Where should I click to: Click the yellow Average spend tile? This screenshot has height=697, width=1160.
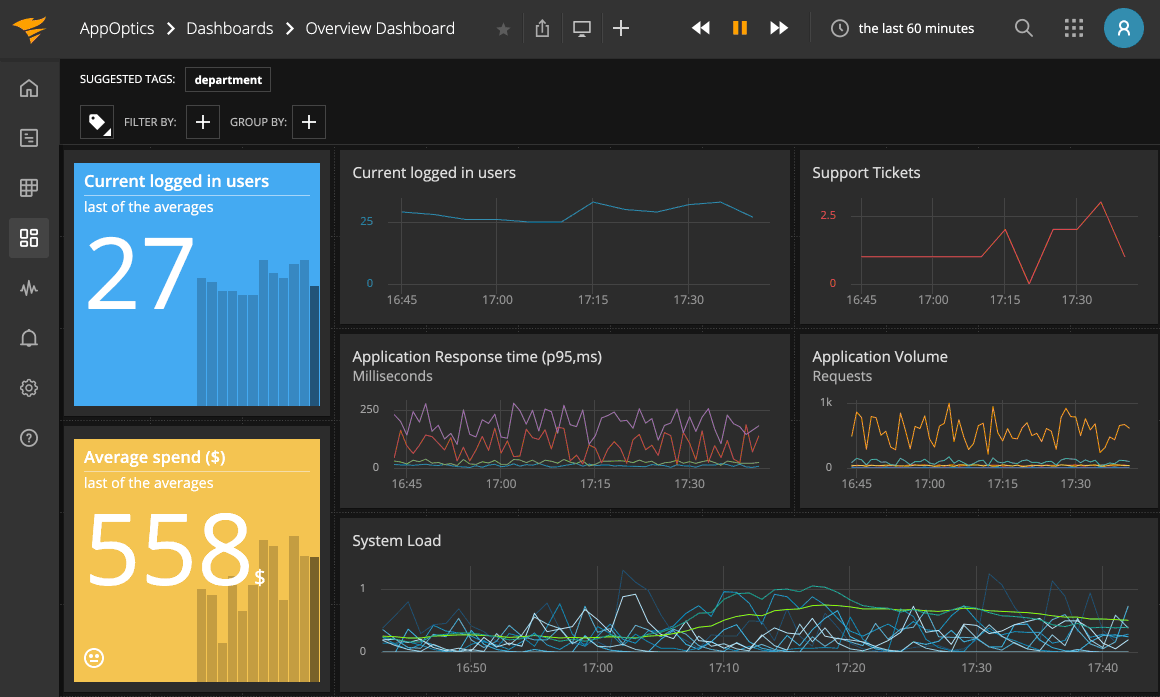point(197,560)
